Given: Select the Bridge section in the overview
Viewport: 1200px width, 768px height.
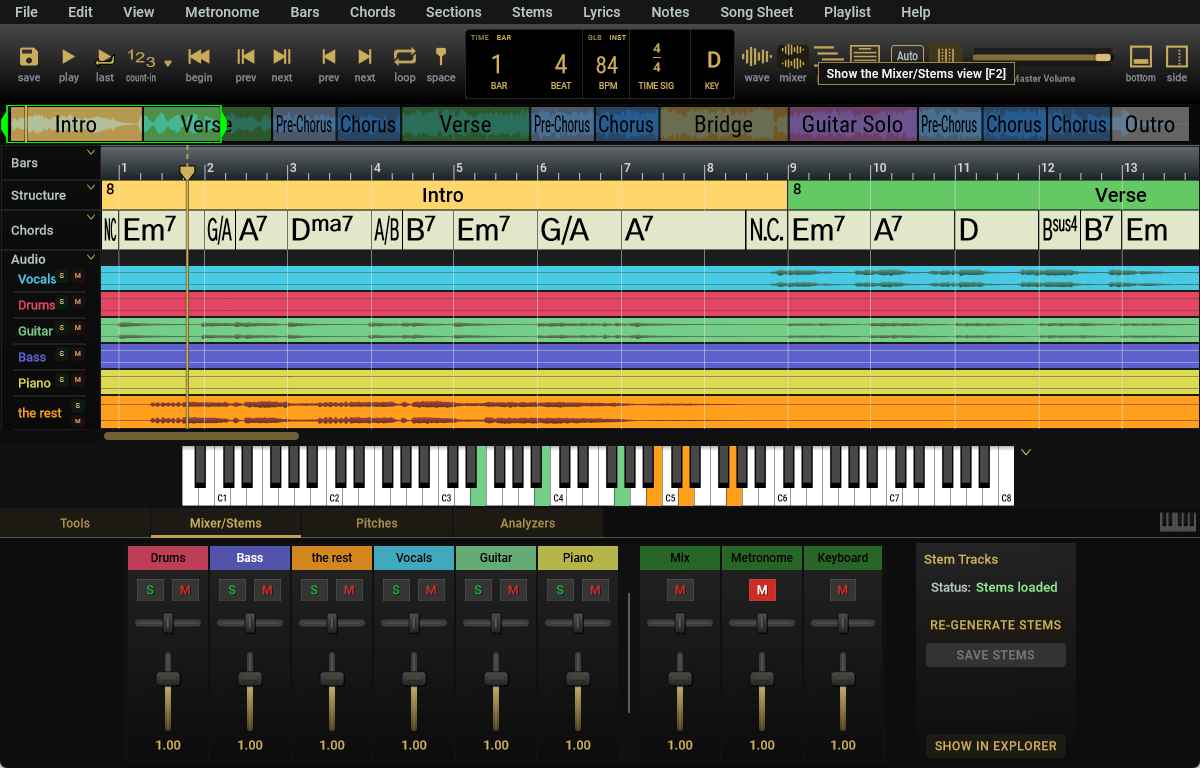Looking at the screenshot, I should 724,125.
